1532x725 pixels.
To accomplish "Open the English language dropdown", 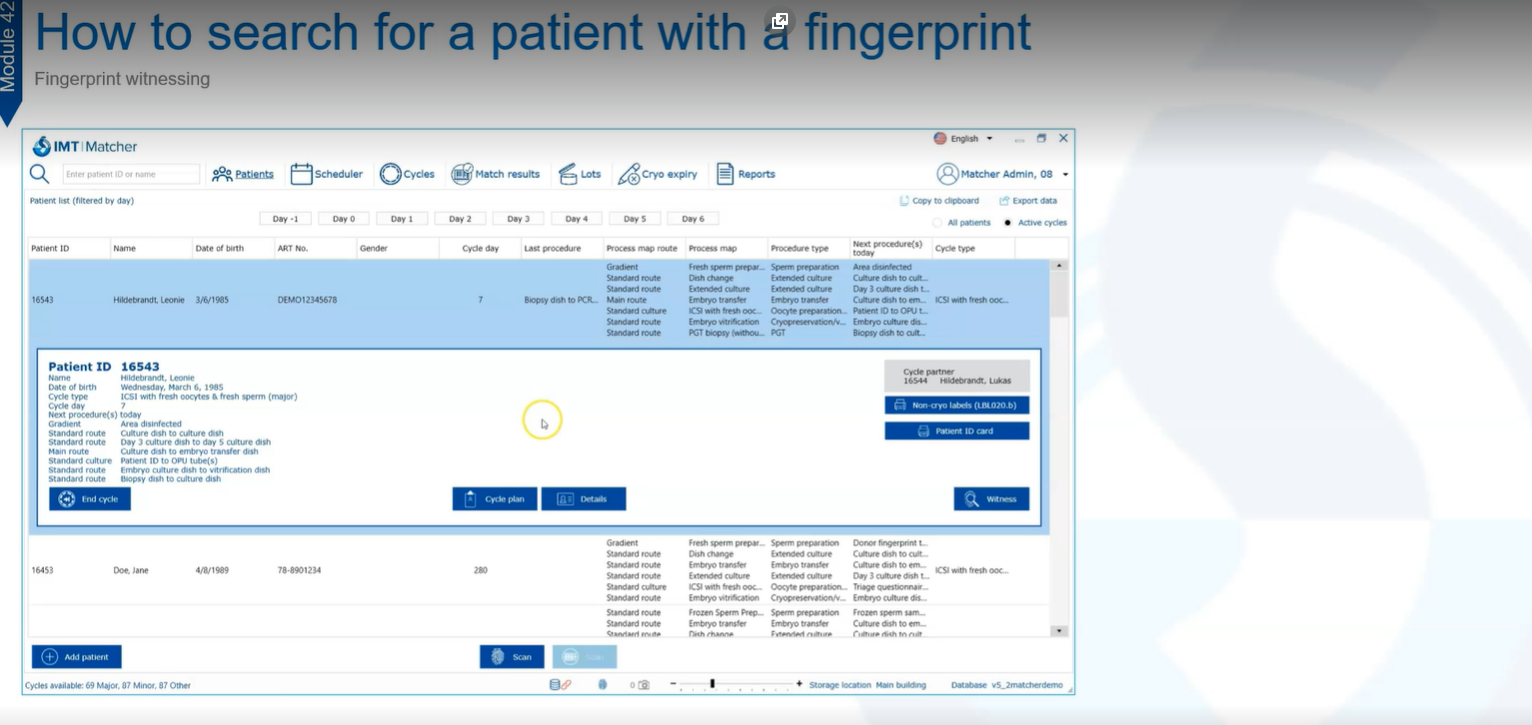I will pyautogui.click(x=964, y=139).
